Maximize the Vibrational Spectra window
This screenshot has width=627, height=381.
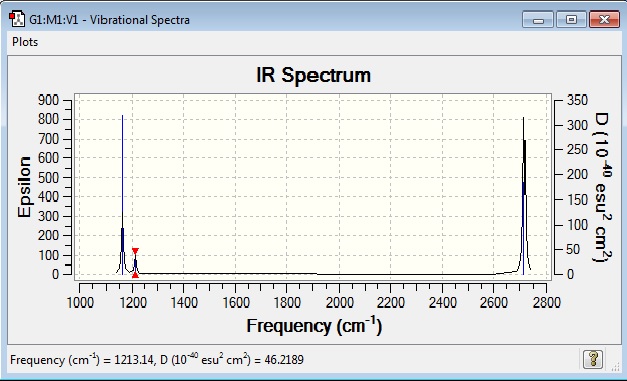[x=571, y=20]
